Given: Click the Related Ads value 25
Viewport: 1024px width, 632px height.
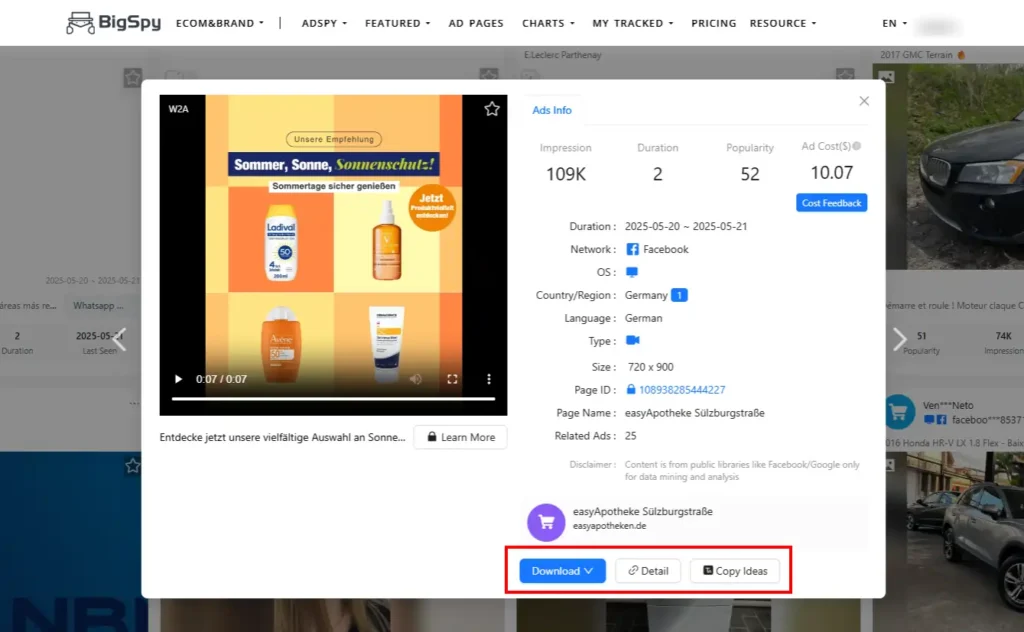Looking at the screenshot, I should (x=630, y=435).
